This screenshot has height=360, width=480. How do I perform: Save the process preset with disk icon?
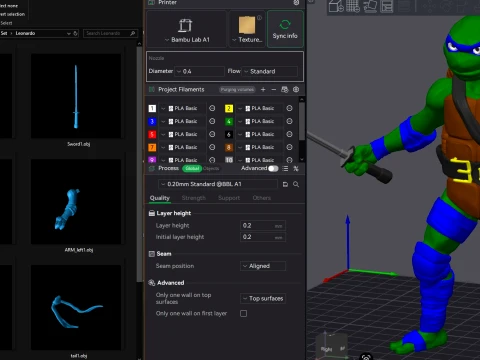coord(285,184)
